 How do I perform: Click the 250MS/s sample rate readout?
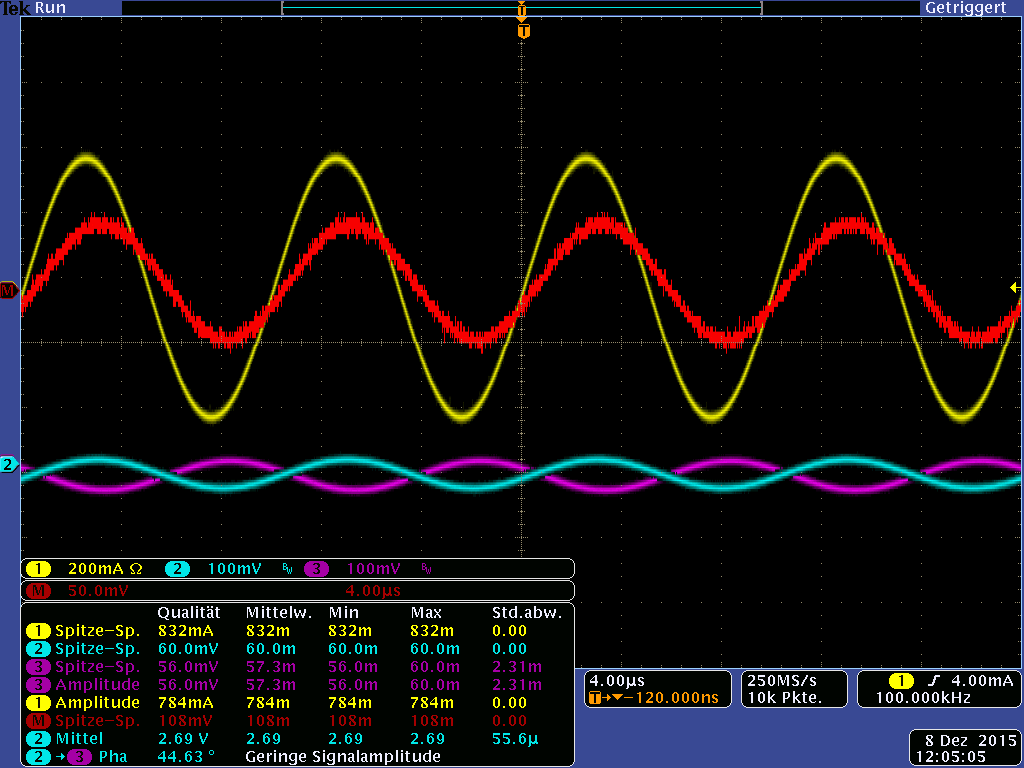[782, 681]
